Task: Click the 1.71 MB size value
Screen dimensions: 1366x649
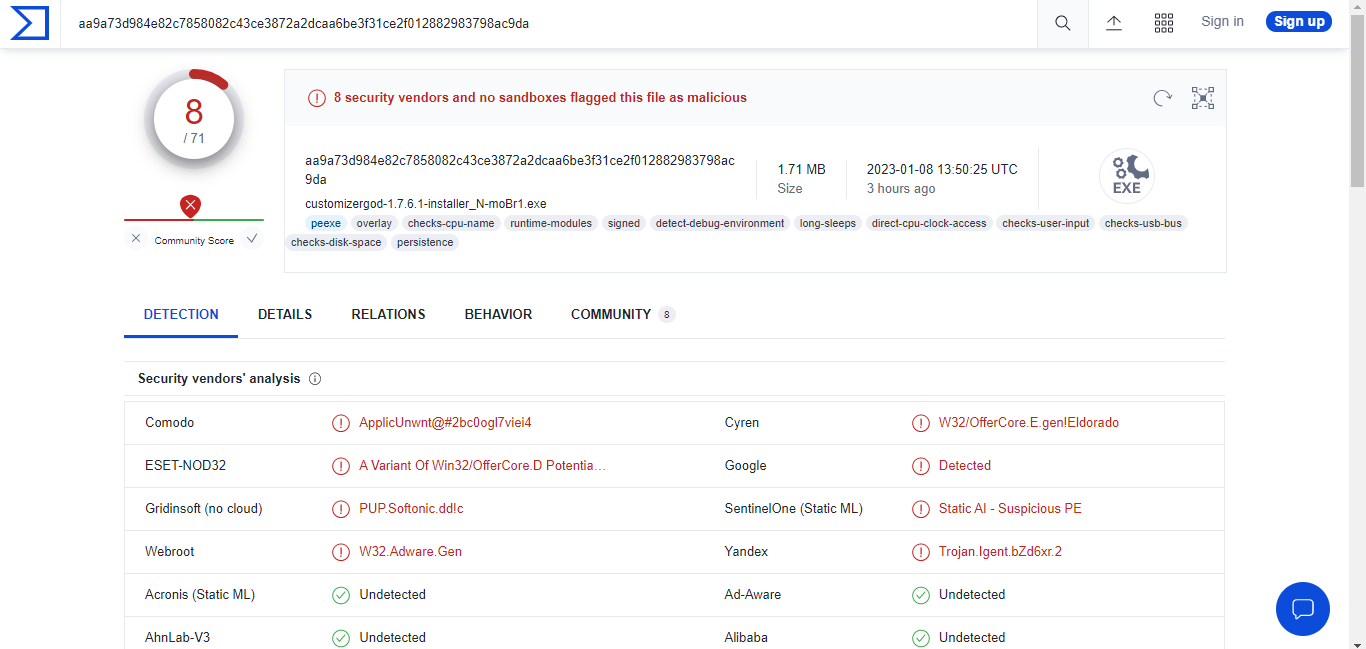Action: tap(801, 170)
